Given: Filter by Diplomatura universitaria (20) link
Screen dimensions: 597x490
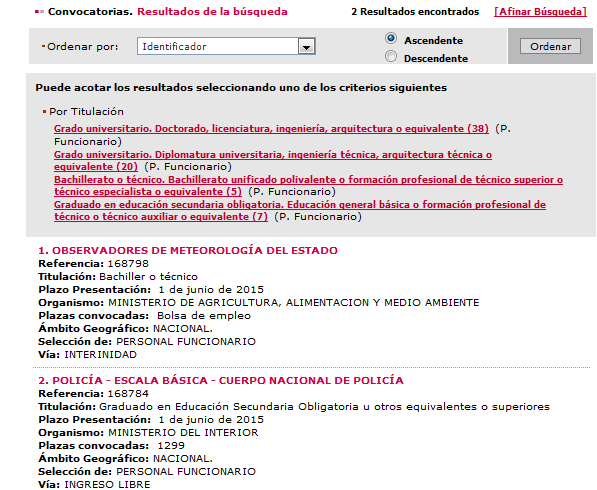Looking at the screenshot, I should pos(273,161).
